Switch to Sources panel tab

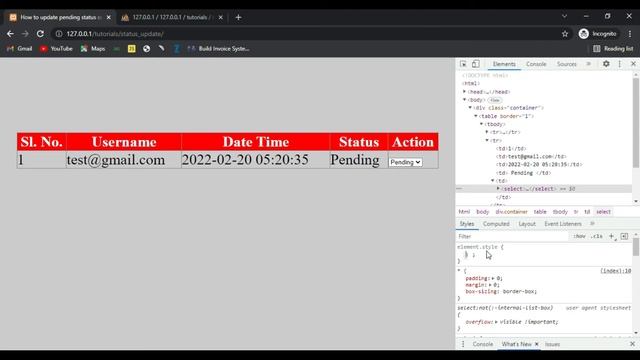[x=567, y=64]
